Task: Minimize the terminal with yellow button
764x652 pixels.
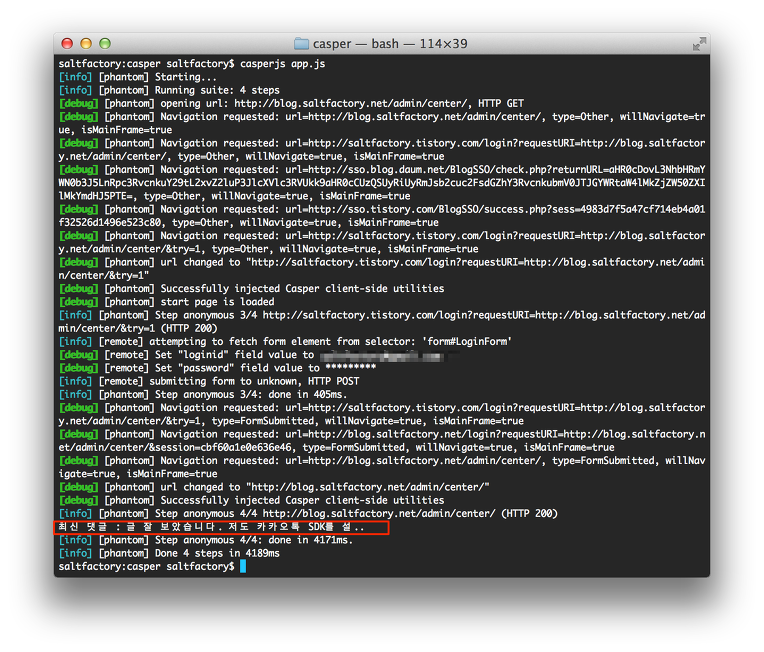Action: coord(86,43)
